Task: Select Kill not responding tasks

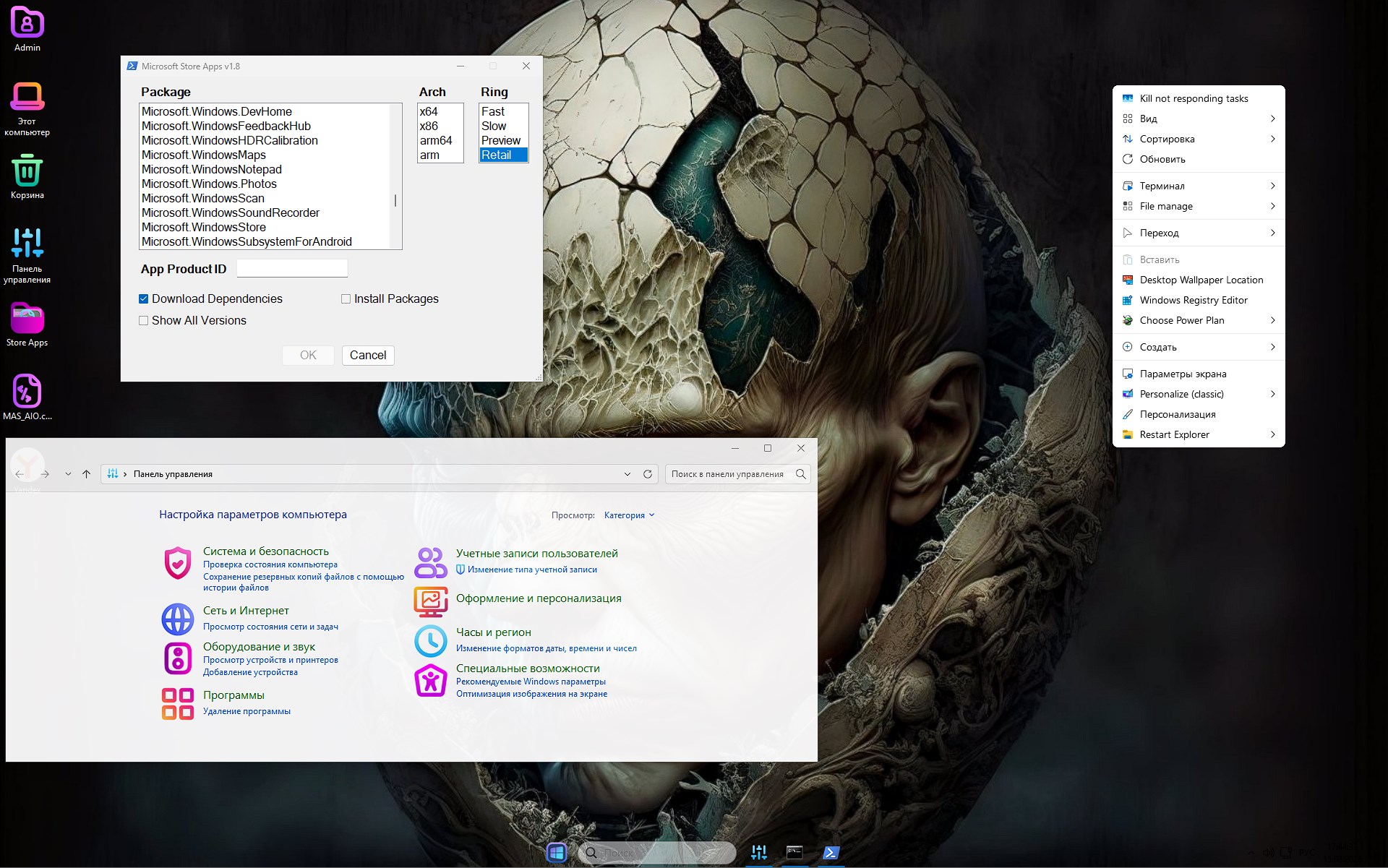Action: (1193, 98)
